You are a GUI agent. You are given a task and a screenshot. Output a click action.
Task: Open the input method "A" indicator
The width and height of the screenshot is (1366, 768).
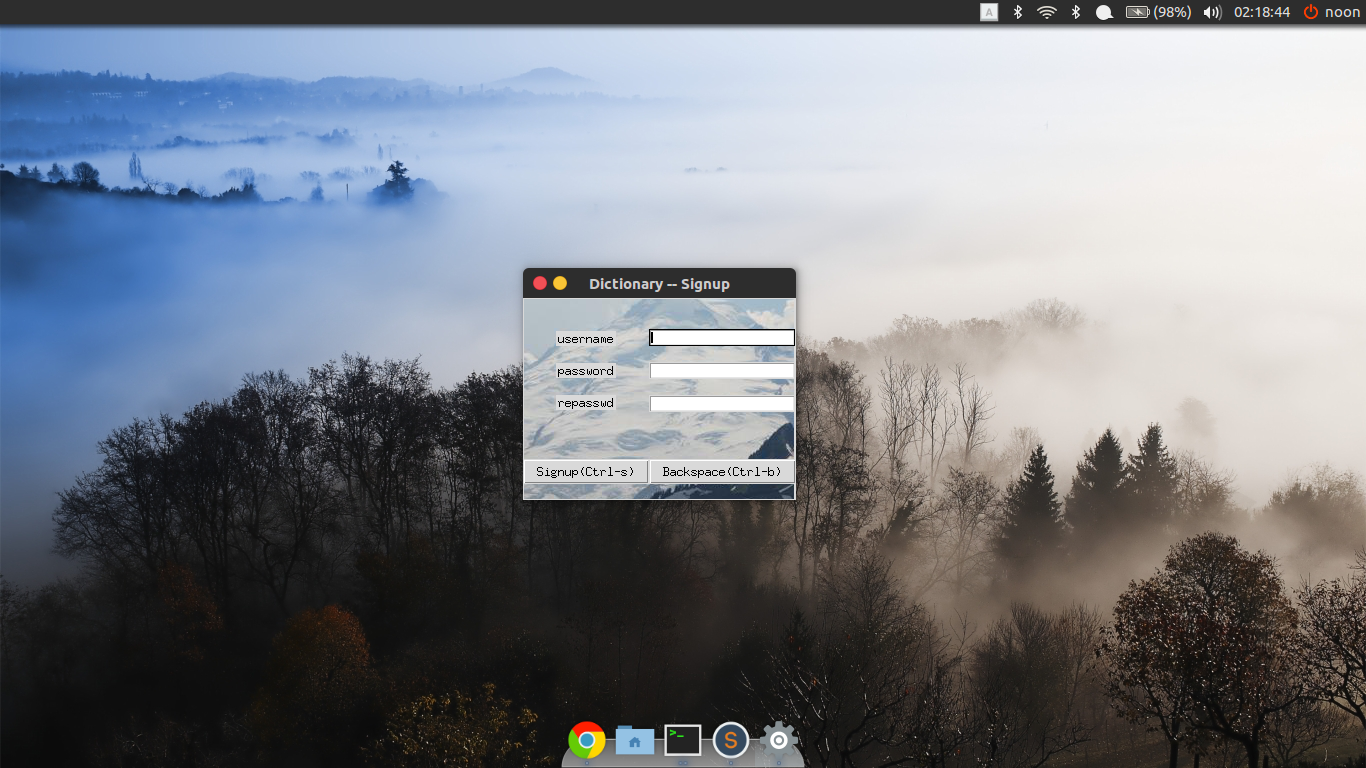pyautogui.click(x=989, y=12)
